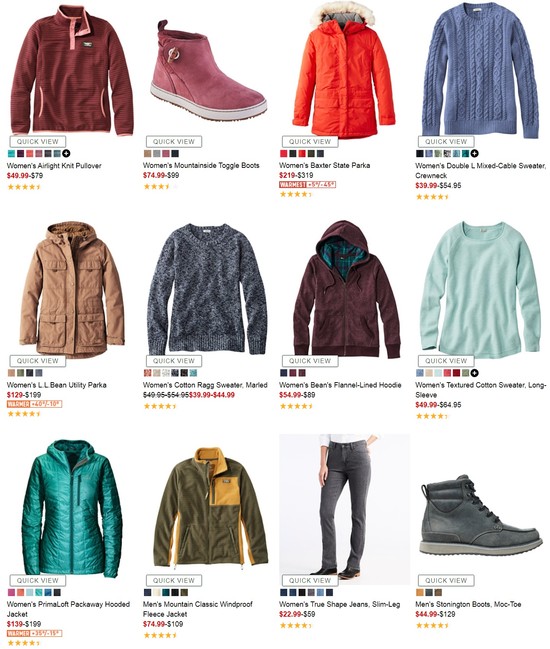Pick the tan color swatch for Stonington Boots

click(420, 592)
